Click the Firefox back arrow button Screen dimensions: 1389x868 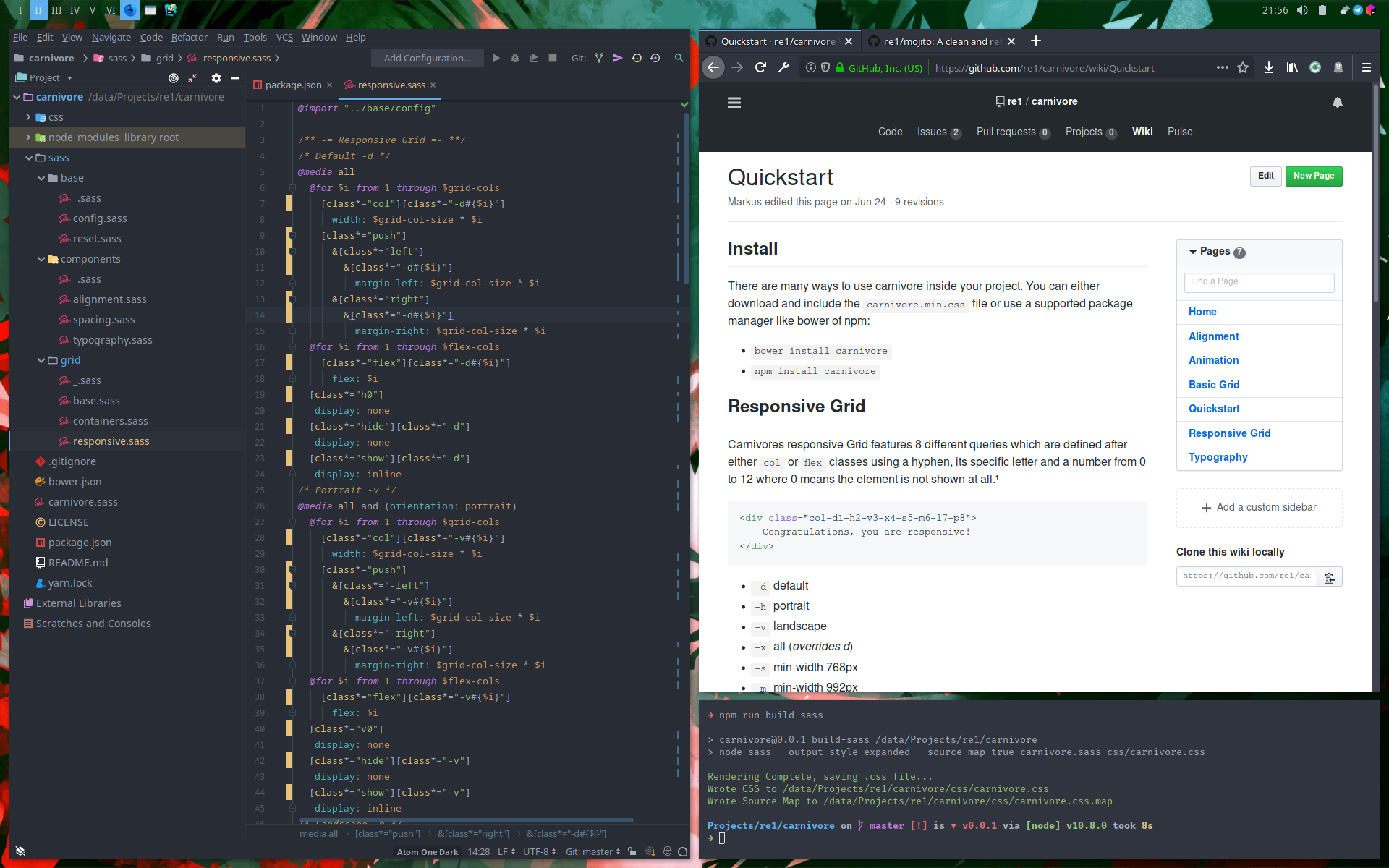point(713,68)
